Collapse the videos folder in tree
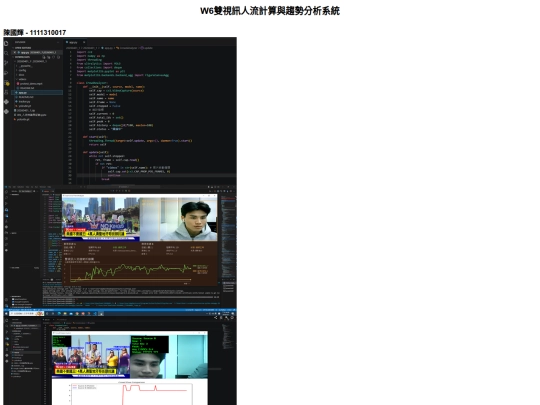The width and height of the screenshot is (540, 405). coord(22,79)
